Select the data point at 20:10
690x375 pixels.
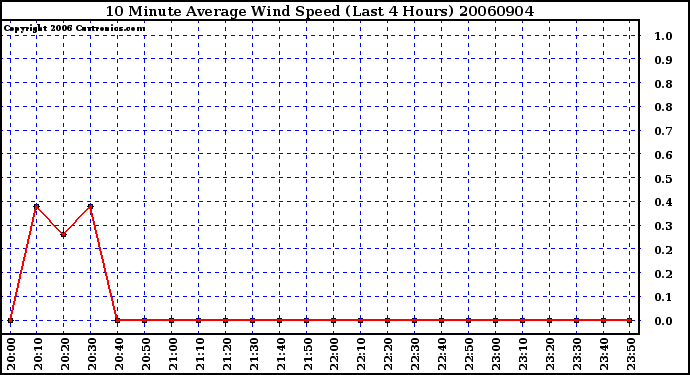[x=37, y=206]
